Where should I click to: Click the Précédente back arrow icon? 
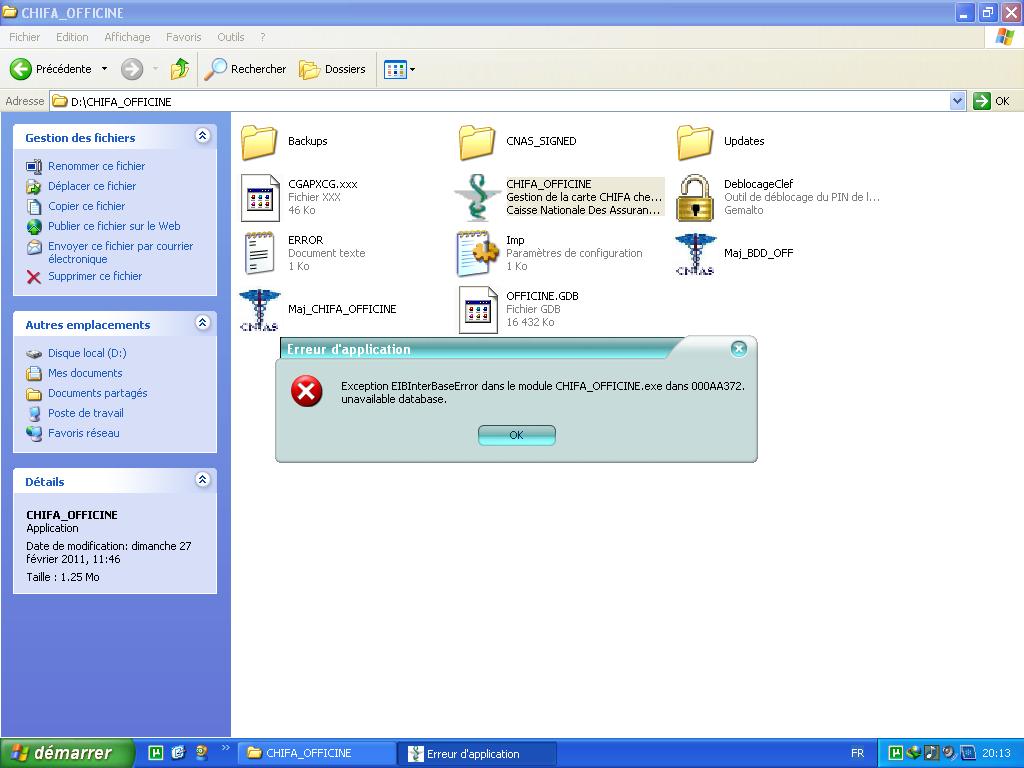click(x=20, y=69)
